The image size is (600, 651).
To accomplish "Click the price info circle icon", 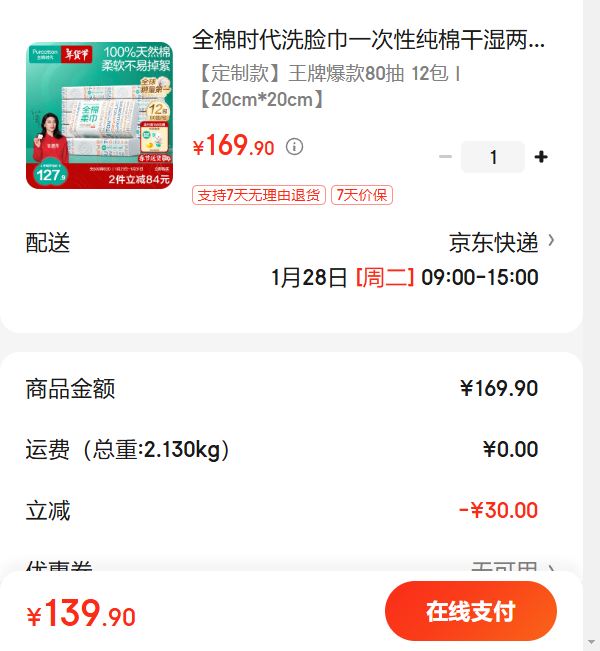I will 294,147.
